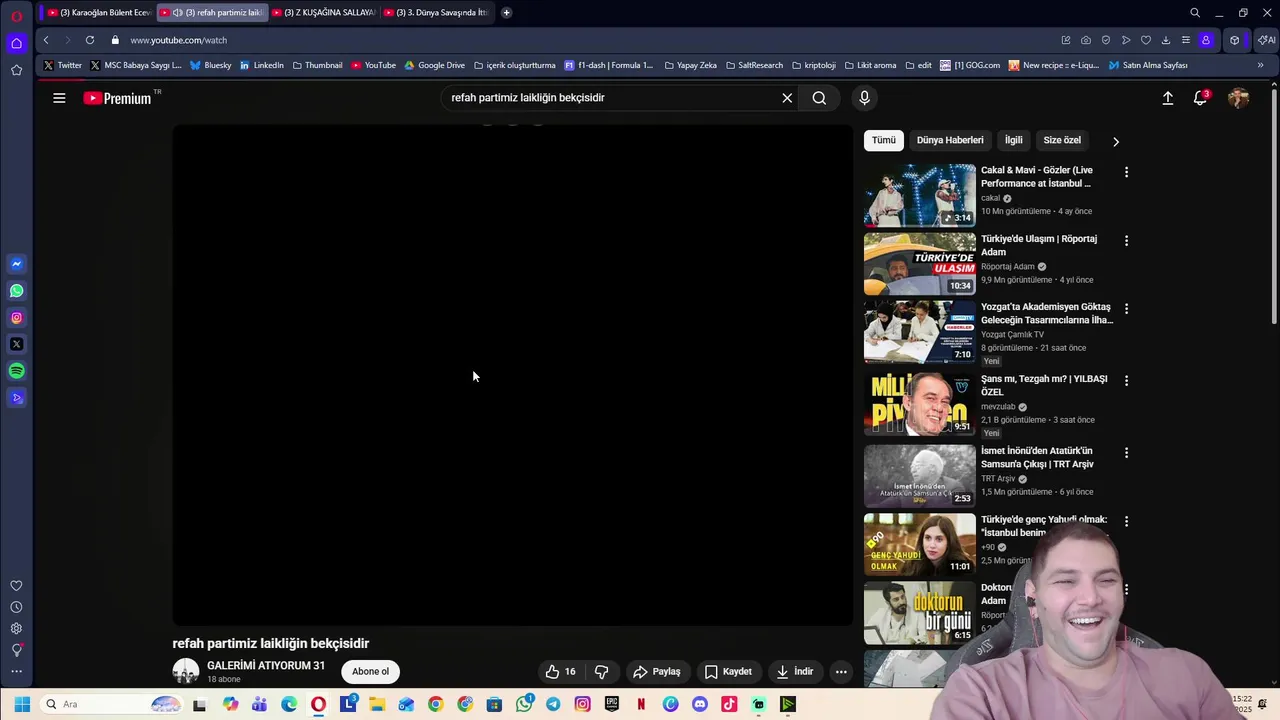Select the İlgili filter chip

point(1013,140)
